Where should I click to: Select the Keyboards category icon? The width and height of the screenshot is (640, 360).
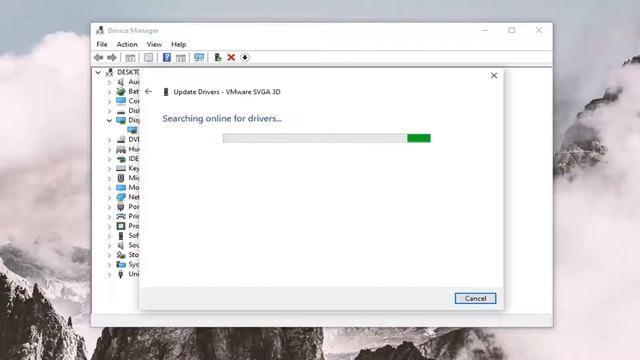pos(121,168)
